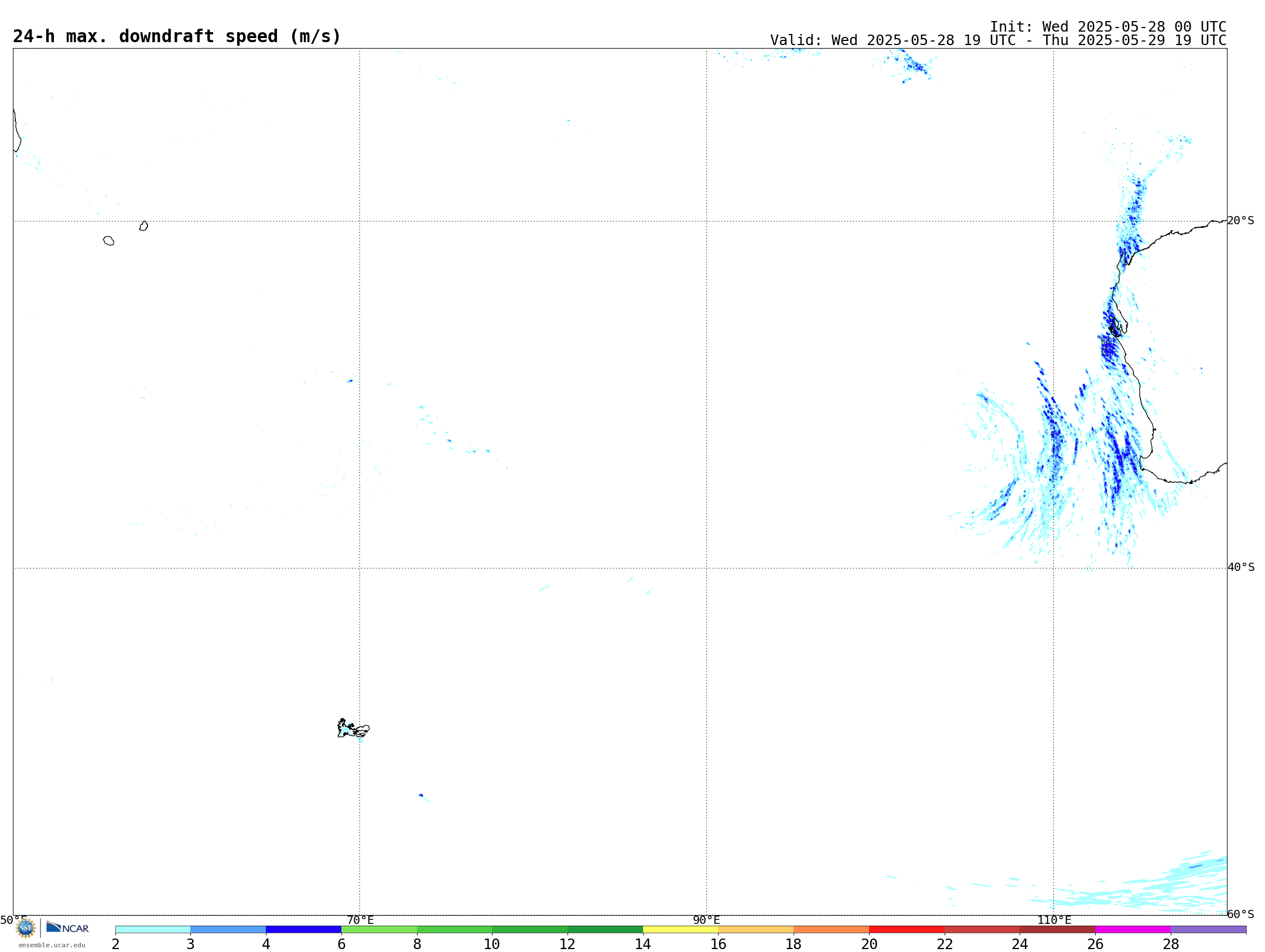Click colorbar tick label '14'
Screen dimensions: 1265x952
pyautogui.click(x=643, y=944)
